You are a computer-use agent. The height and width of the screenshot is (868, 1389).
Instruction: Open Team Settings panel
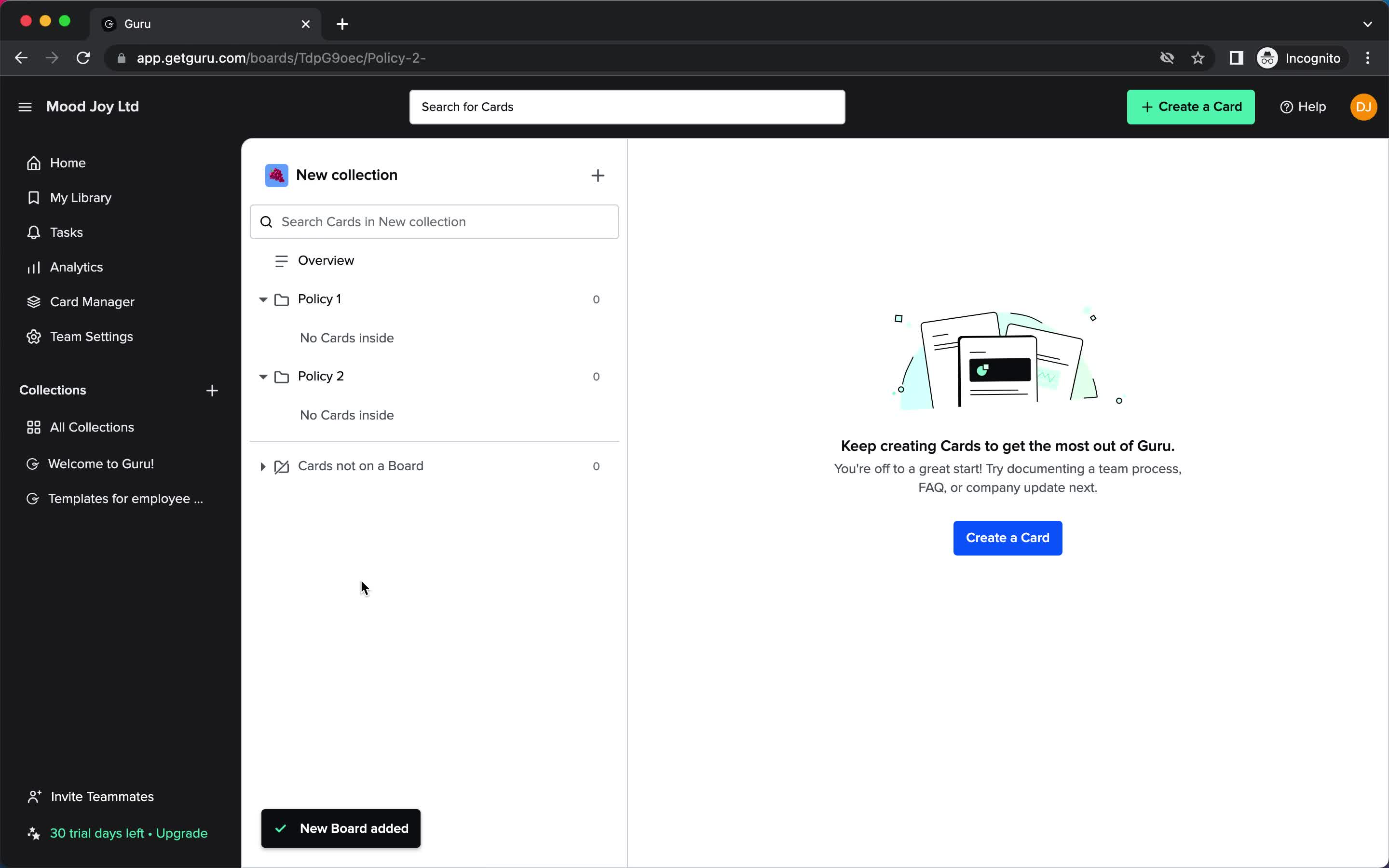pyautogui.click(x=91, y=336)
